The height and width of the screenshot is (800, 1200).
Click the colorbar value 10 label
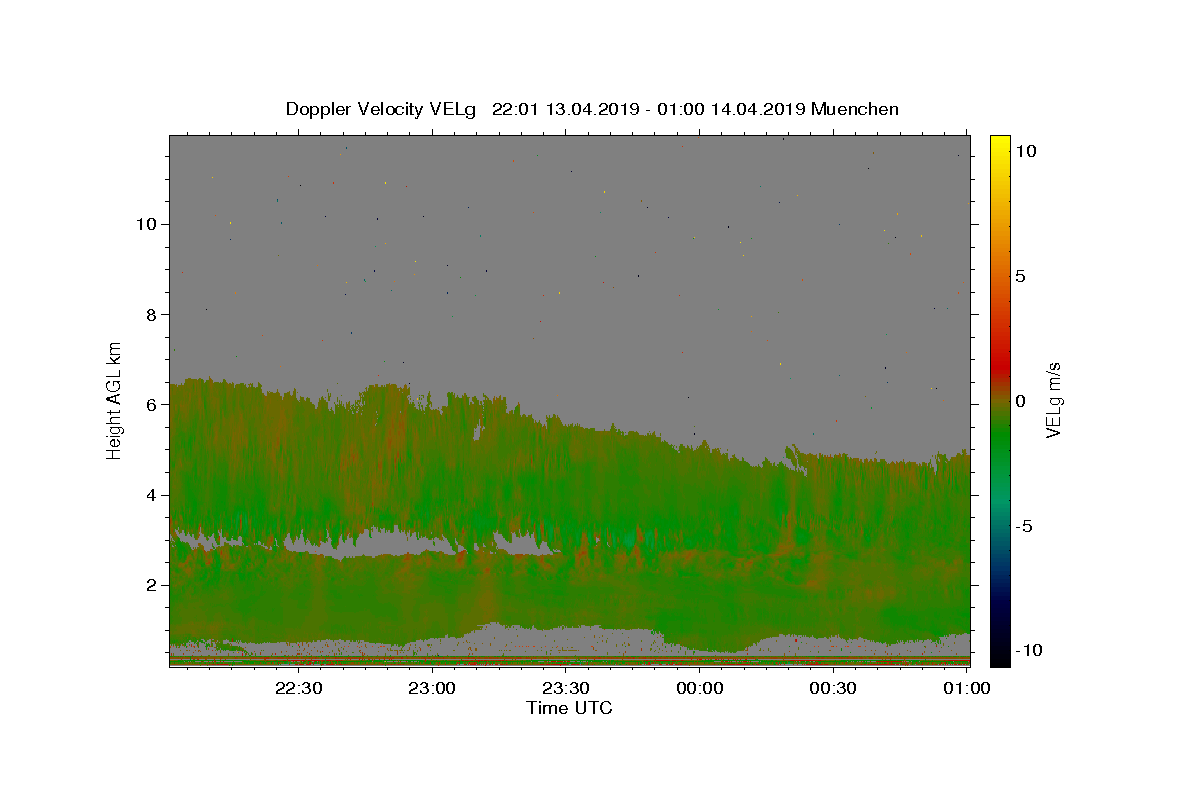point(1025,151)
